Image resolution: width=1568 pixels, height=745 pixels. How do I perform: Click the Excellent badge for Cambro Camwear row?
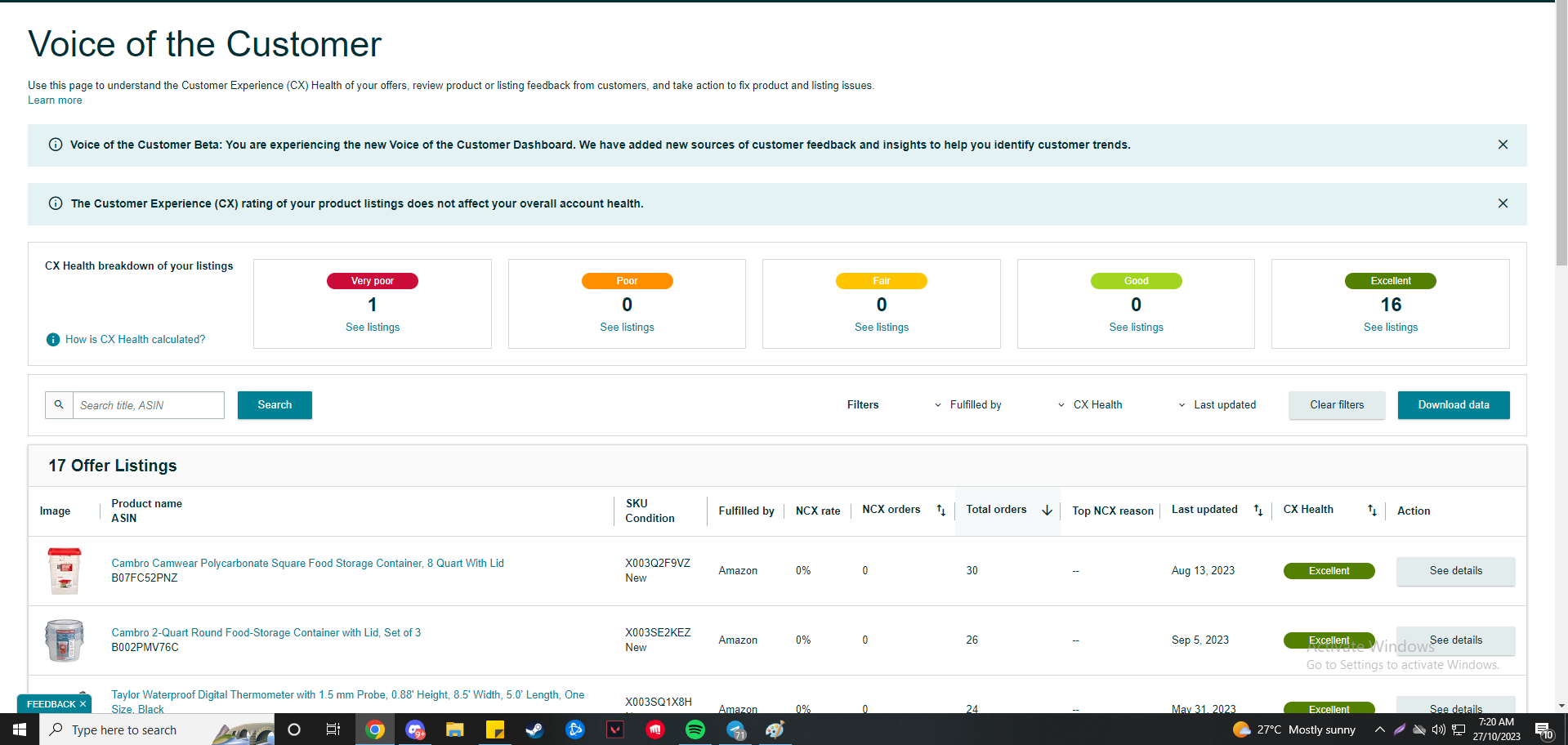pos(1329,571)
